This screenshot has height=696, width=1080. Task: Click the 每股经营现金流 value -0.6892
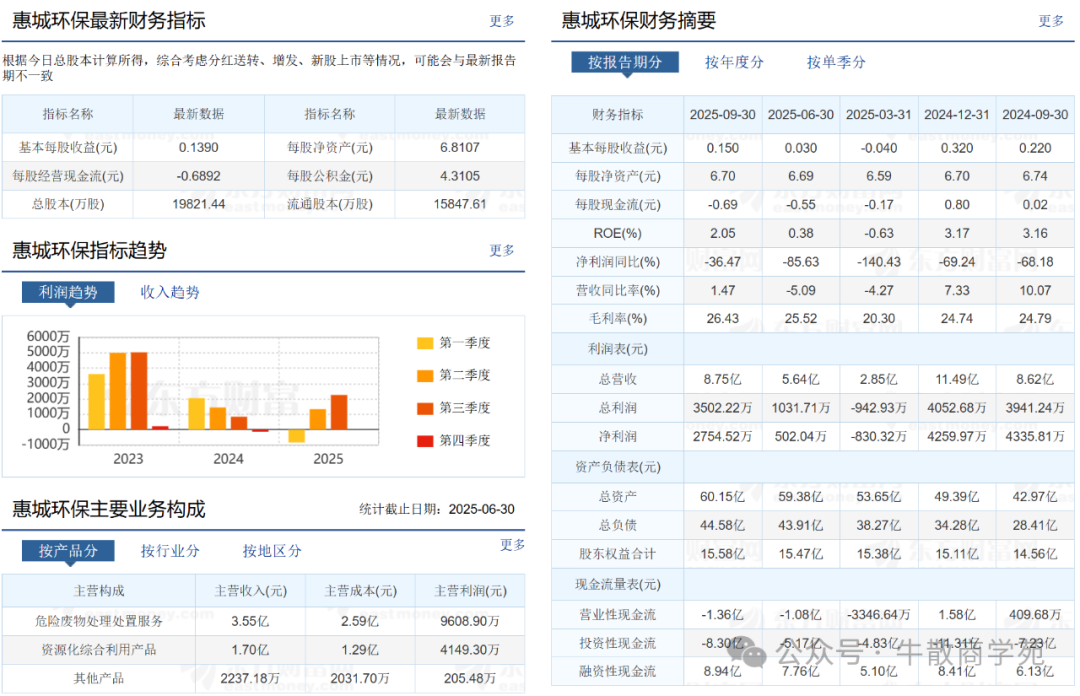click(198, 176)
